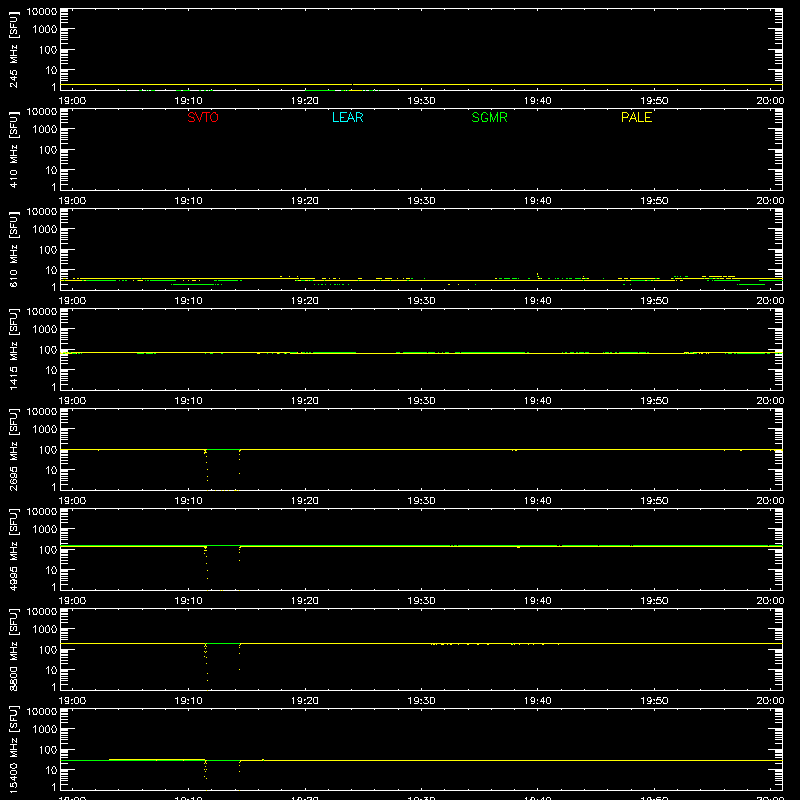
Task: Click 19:00 under the 4995 MHz plot
Action: click(x=72, y=601)
